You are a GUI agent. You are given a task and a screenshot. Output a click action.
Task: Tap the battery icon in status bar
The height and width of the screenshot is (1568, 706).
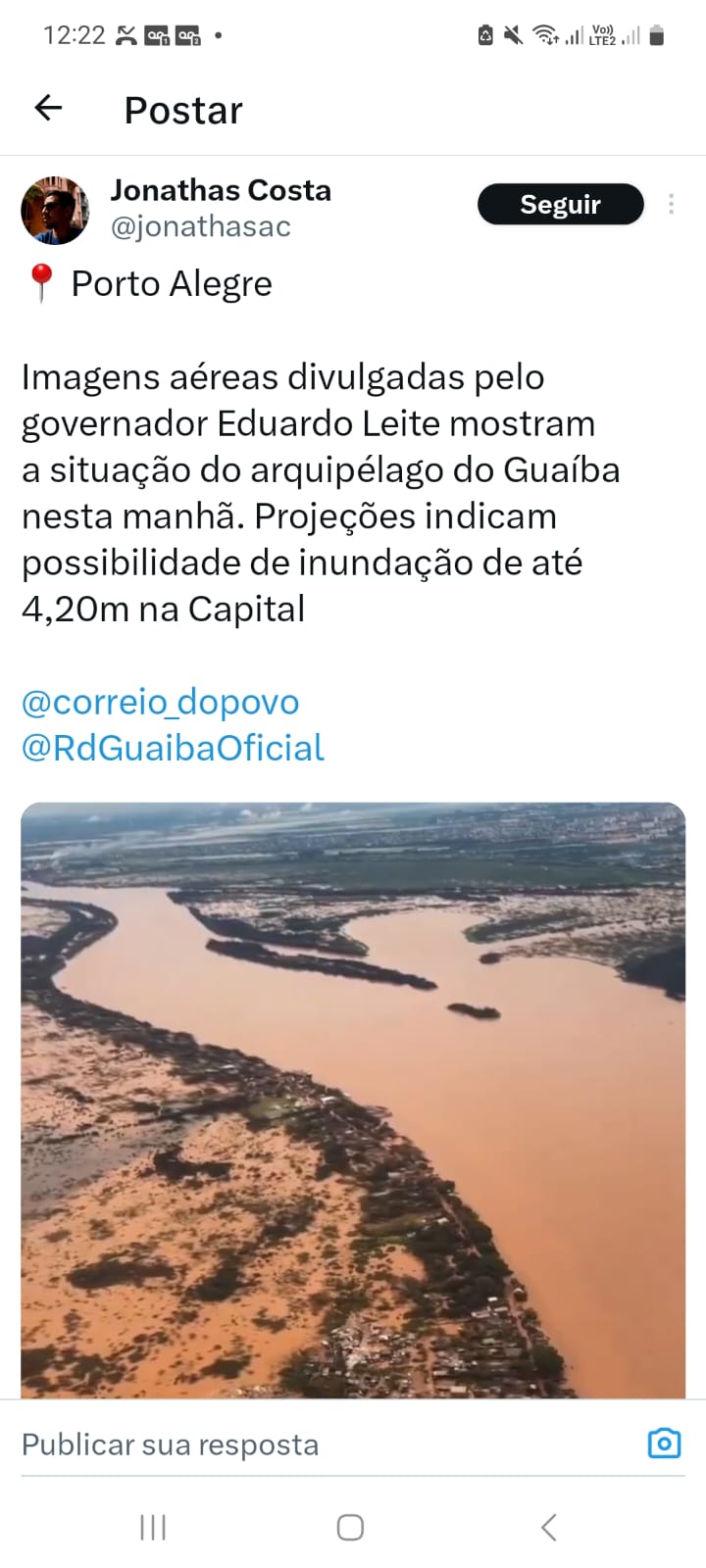pyautogui.click(x=657, y=35)
